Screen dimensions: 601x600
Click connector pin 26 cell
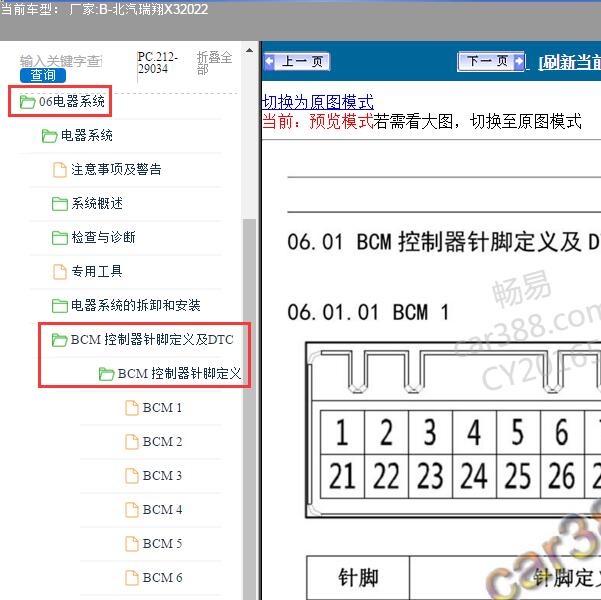point(562,477)
